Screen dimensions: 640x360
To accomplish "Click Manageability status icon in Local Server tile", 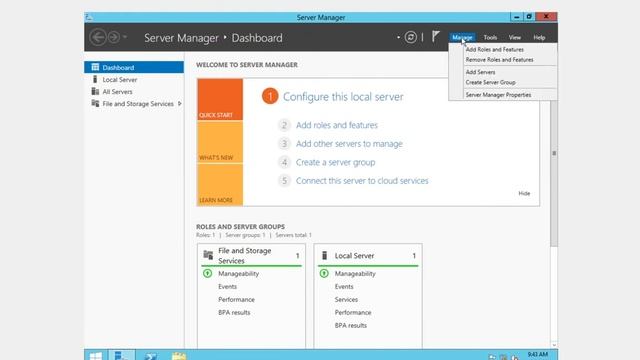I will coord(324,273).
